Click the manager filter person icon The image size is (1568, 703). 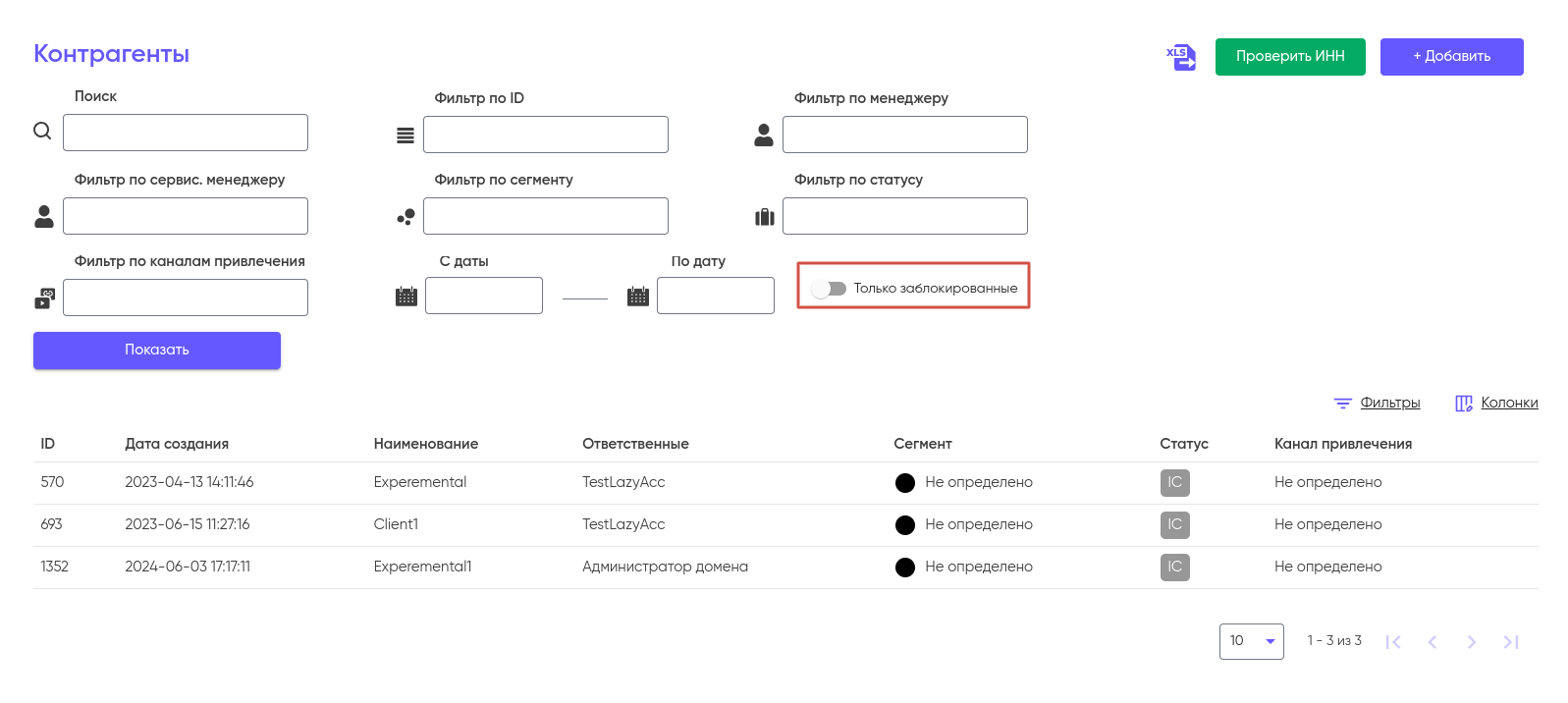tap(764, 135)
